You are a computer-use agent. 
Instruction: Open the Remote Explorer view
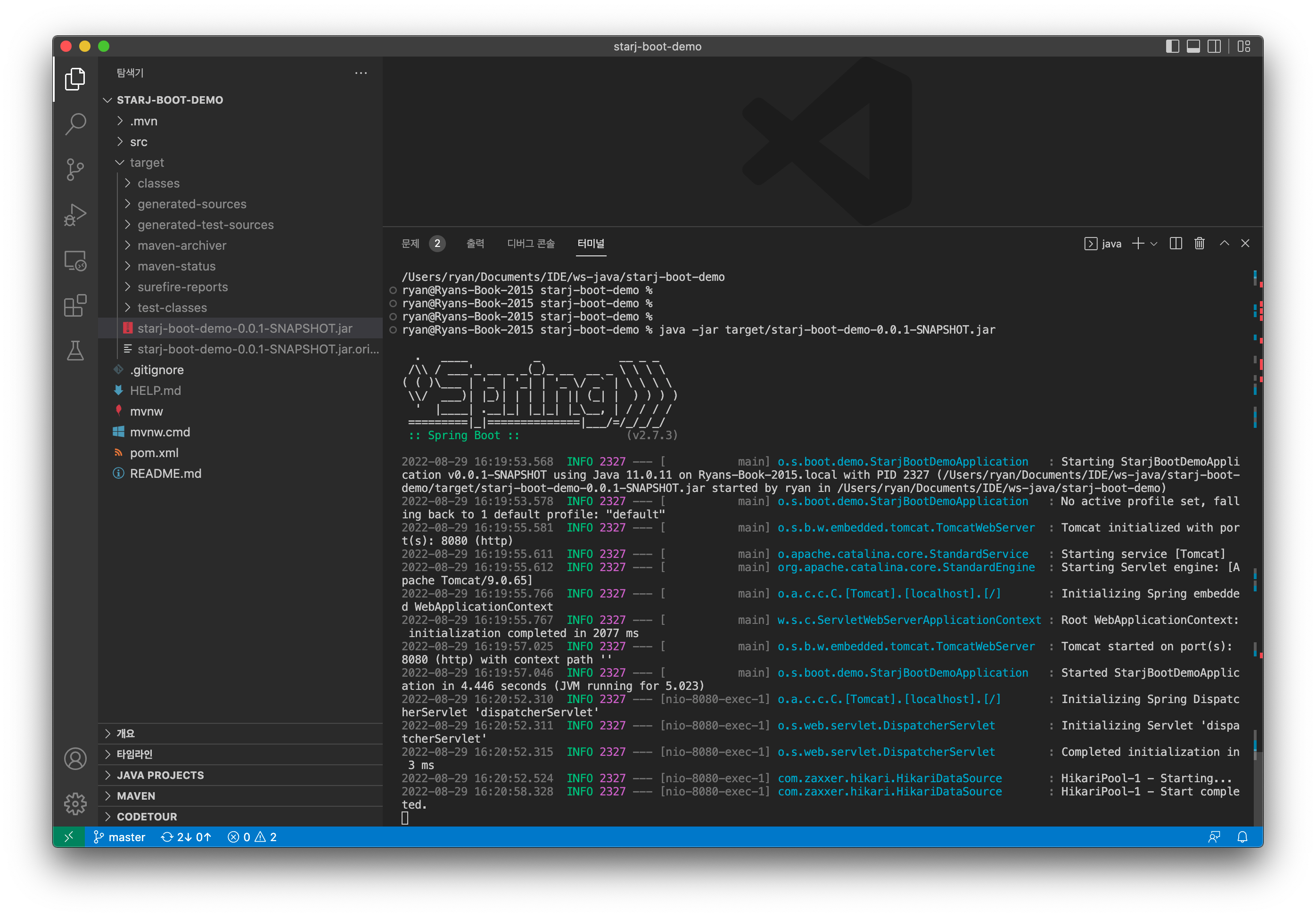point(75,261)
